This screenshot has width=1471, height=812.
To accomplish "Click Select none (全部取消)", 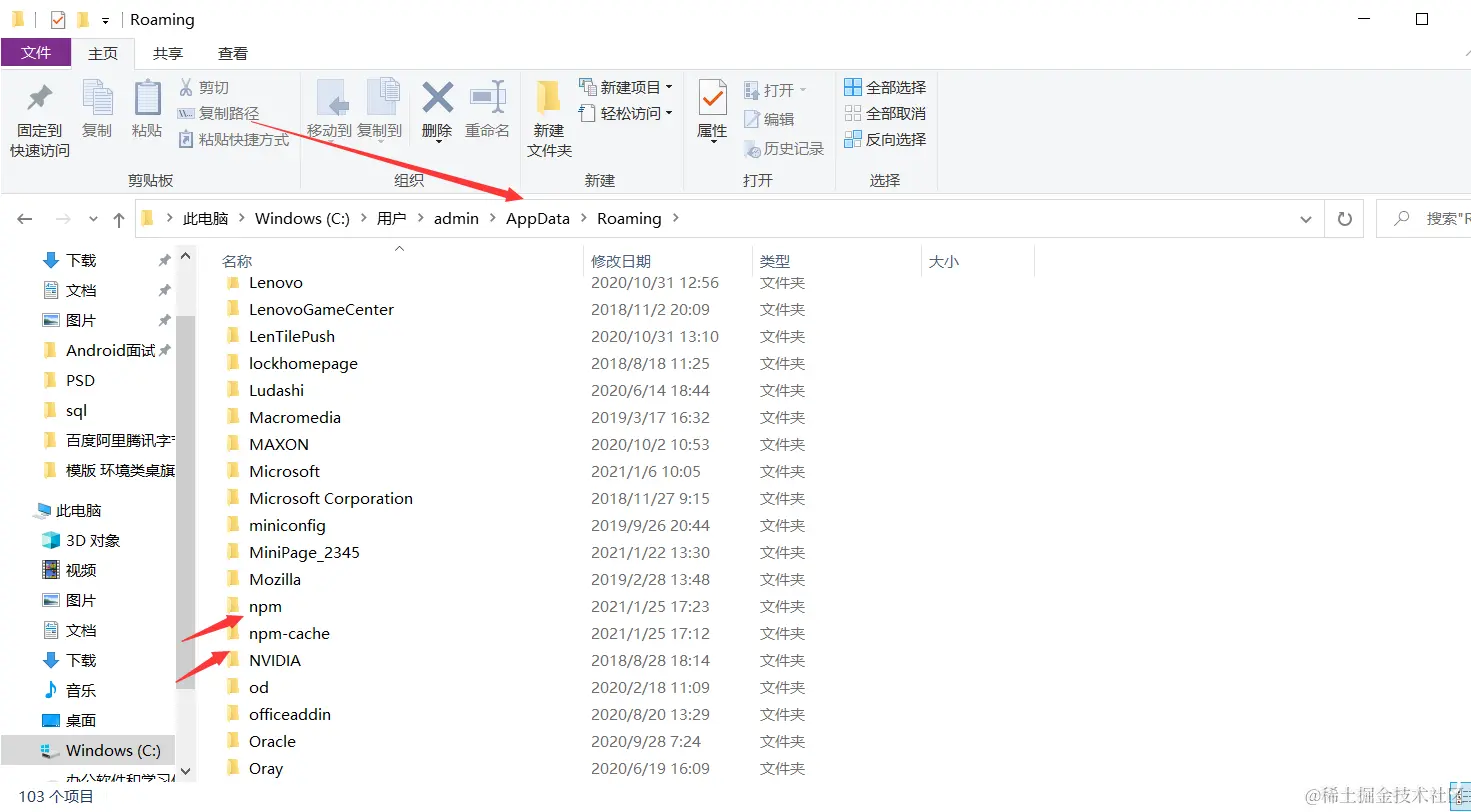I will [885, 113].
